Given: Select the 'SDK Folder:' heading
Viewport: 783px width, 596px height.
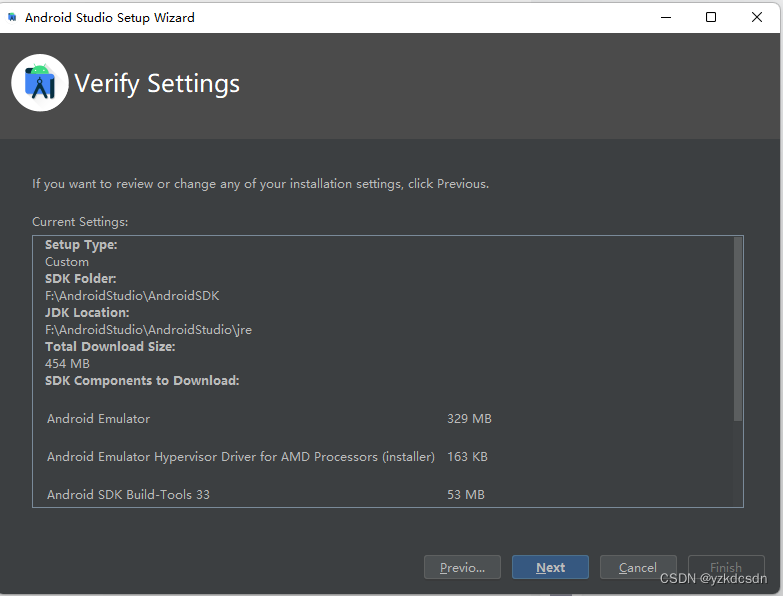Looking at the screenshot, I should point(80,279).
